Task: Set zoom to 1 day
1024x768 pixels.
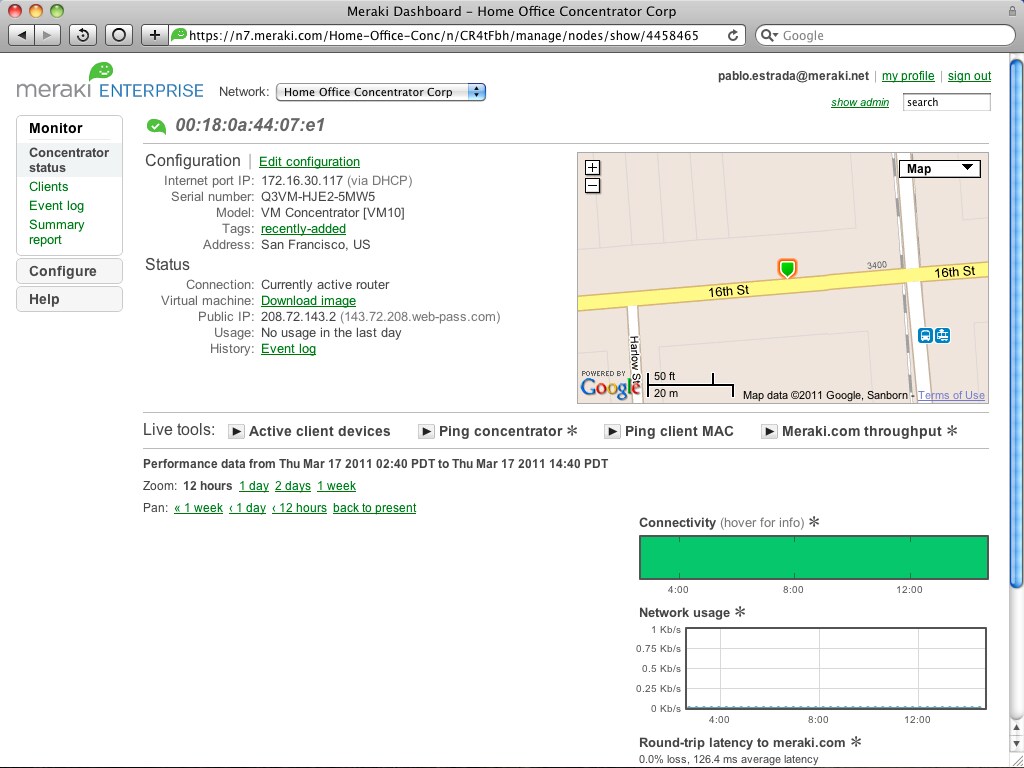Action: coord(254,486)
